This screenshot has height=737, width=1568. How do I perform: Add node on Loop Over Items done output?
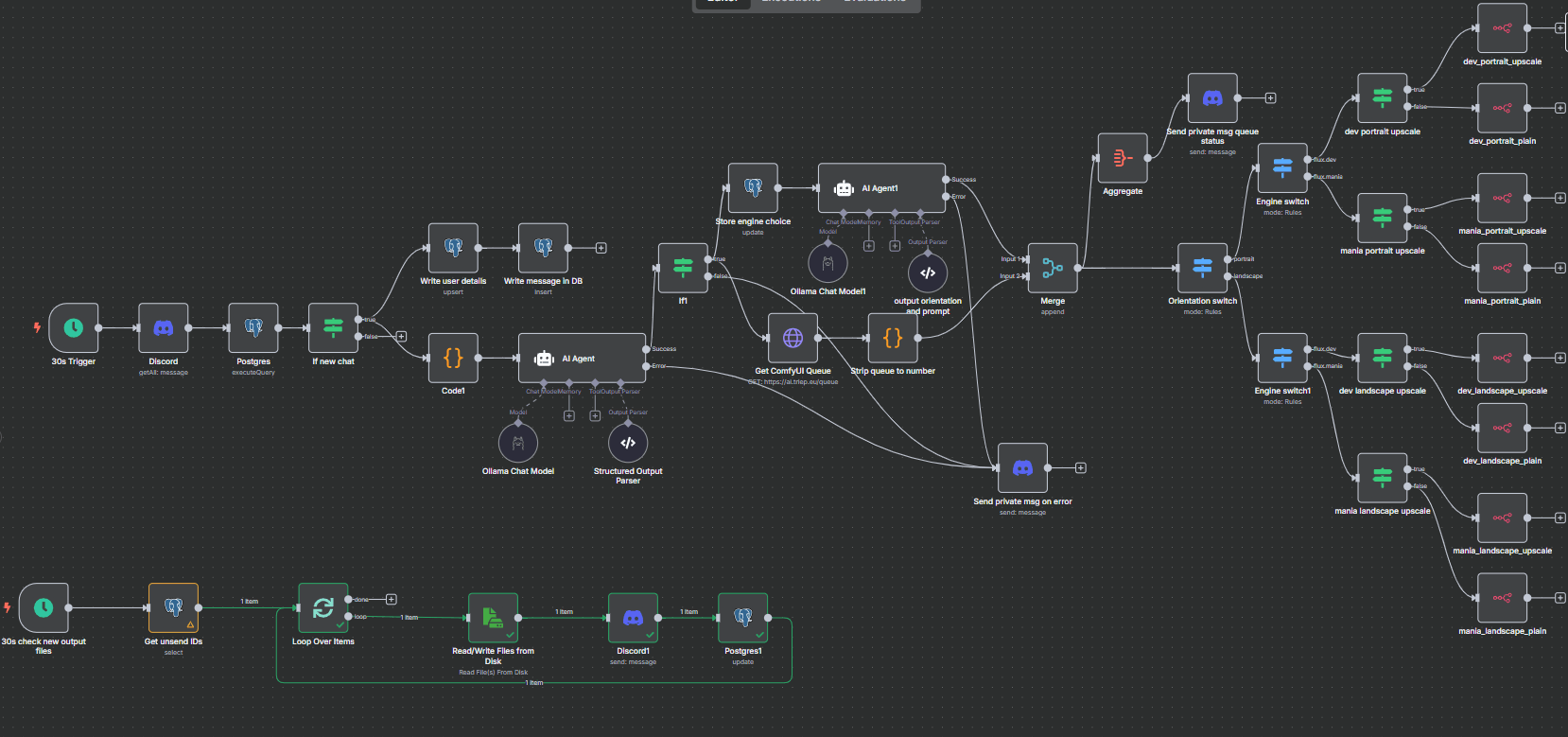tap(391, 600)
